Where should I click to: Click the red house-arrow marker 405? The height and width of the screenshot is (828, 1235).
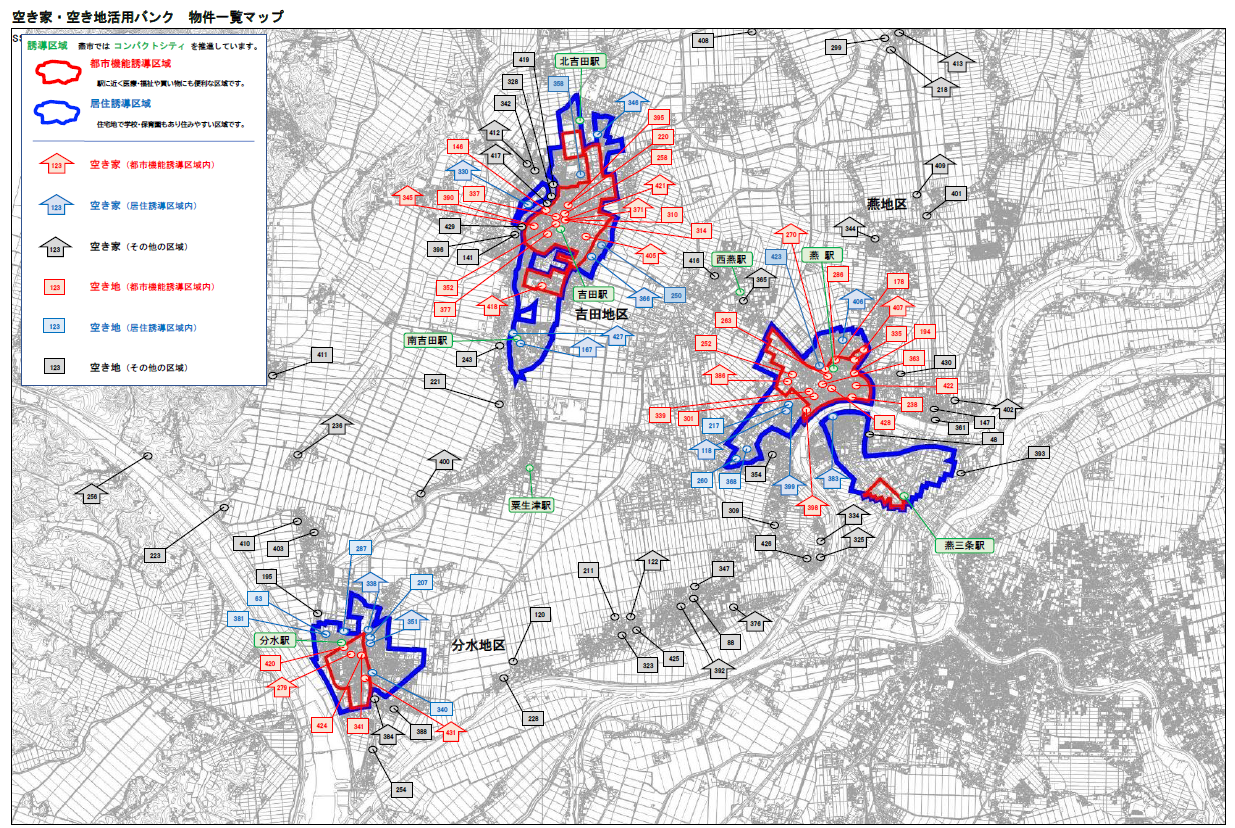click(651, 254)
